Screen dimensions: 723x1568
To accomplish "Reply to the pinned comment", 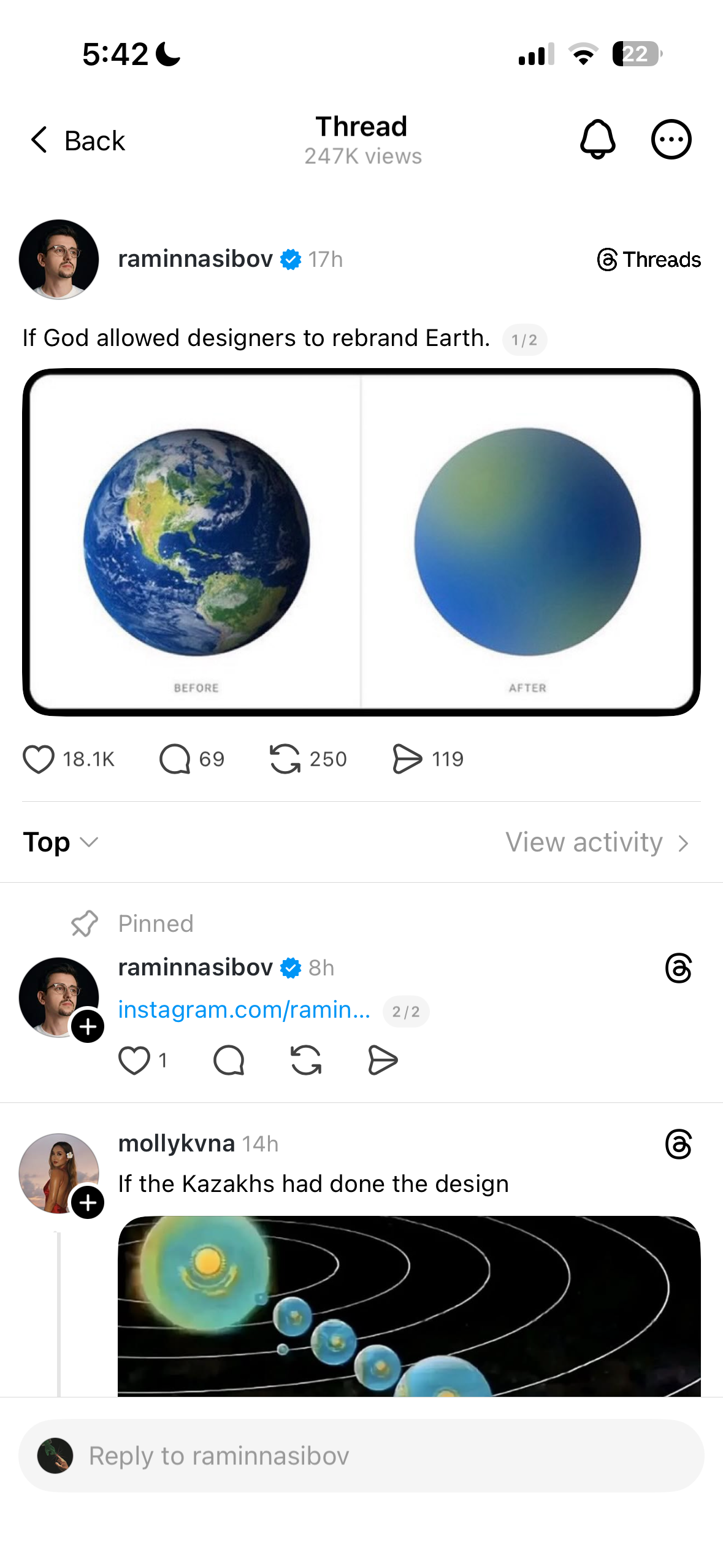I will (x=229, y=1060).
